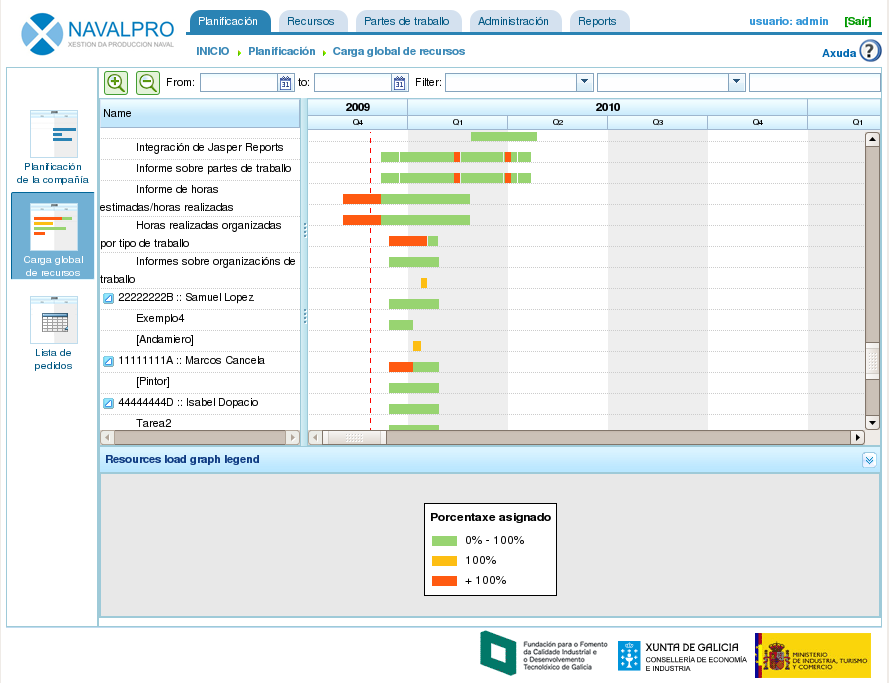Open the To date calendar picker

(x=400, y=83)
